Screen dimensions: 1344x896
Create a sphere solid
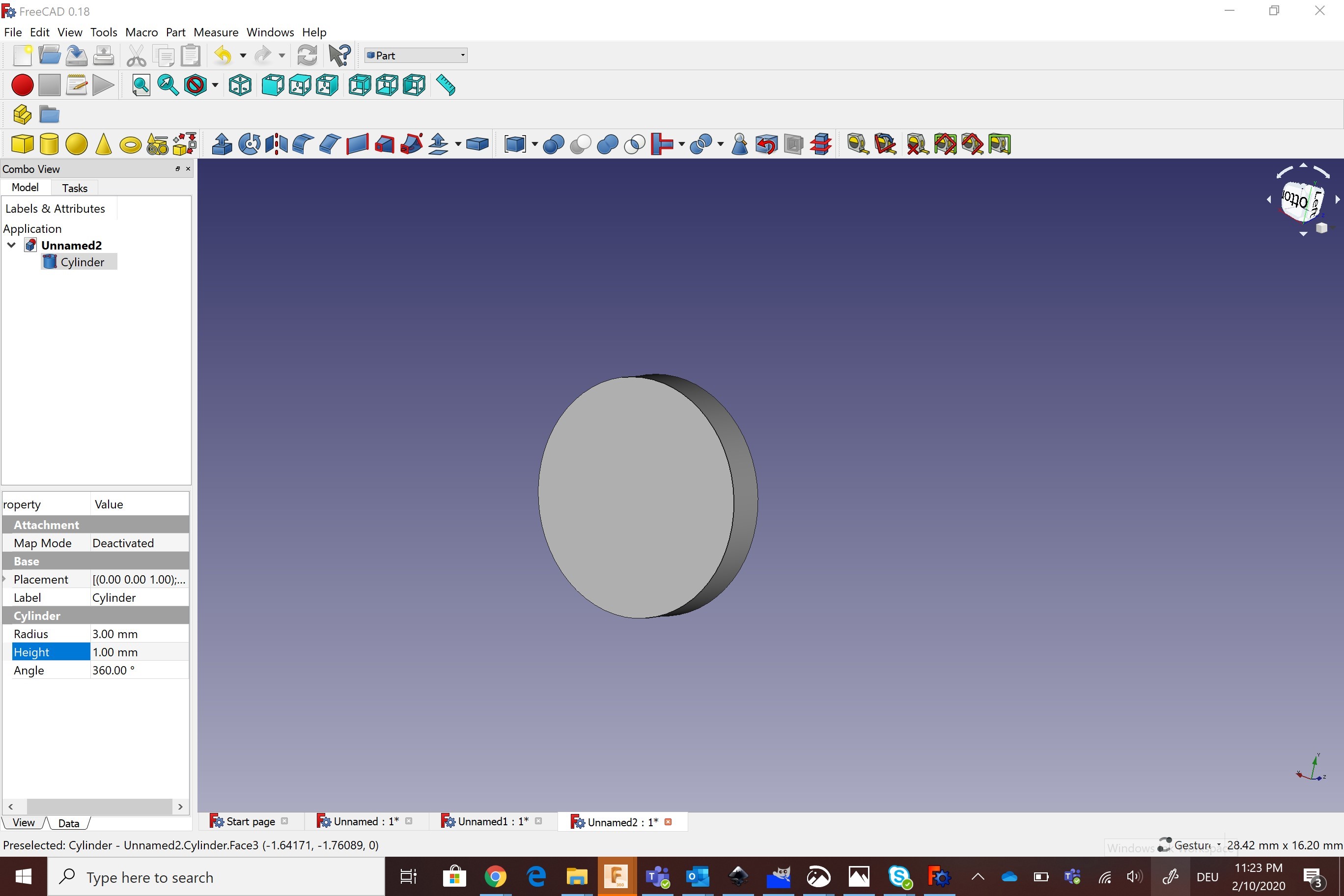click(x=77, y=144)
